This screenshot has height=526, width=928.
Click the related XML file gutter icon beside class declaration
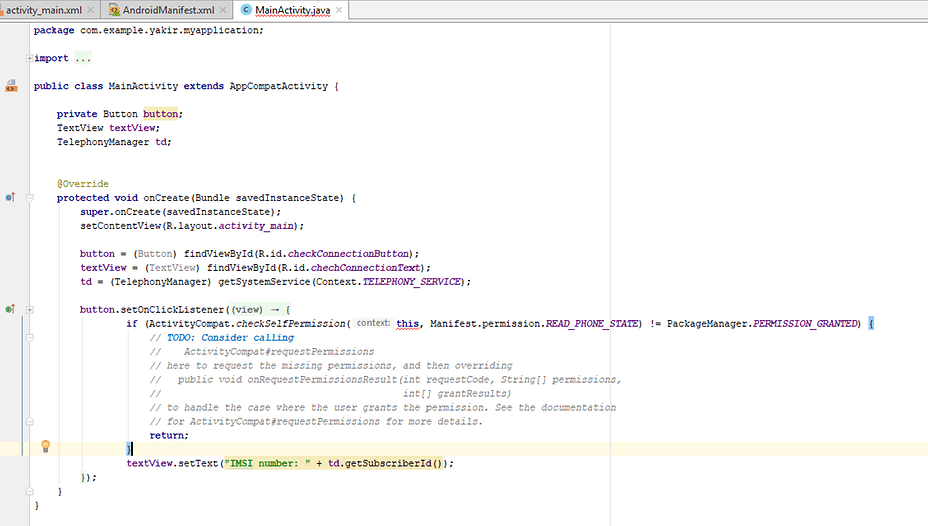coord(11,86)
